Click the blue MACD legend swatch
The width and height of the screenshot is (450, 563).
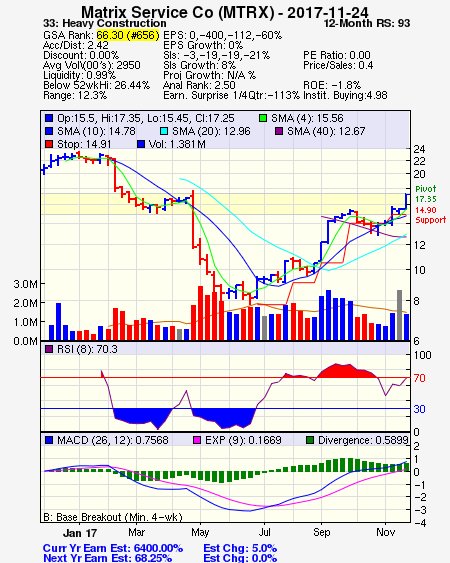click(x=49, y=440)
